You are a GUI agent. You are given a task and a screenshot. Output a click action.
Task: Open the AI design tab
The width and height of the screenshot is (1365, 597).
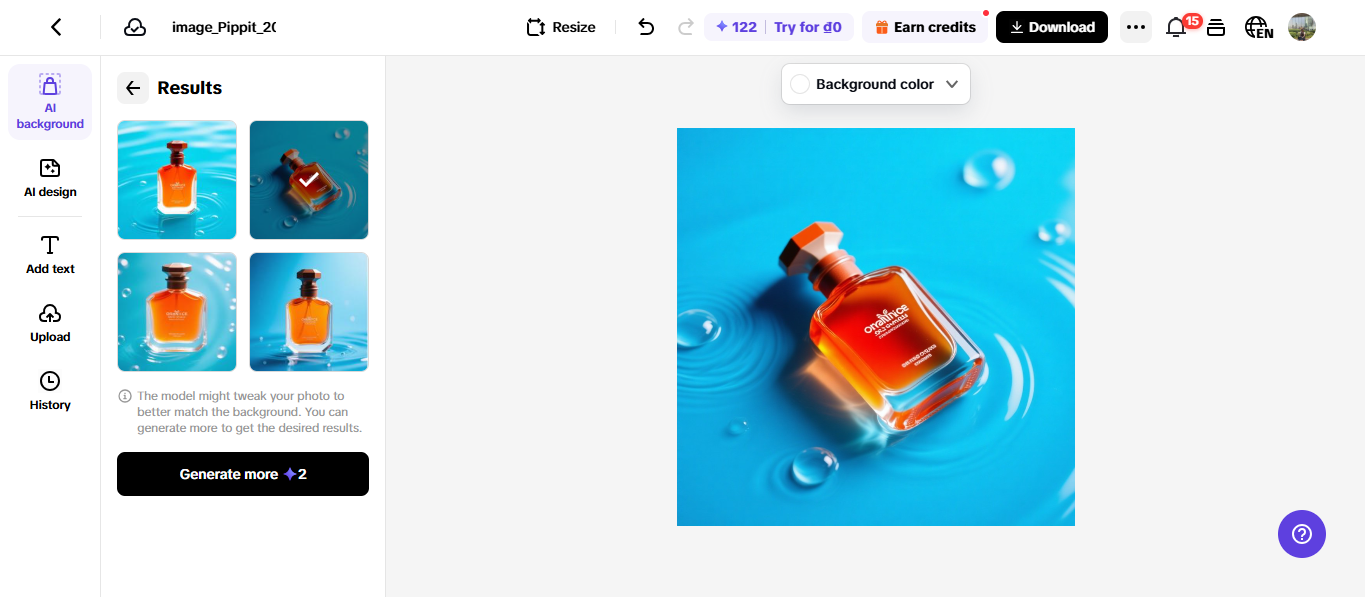pyautogui.click(x=50, y=177)
